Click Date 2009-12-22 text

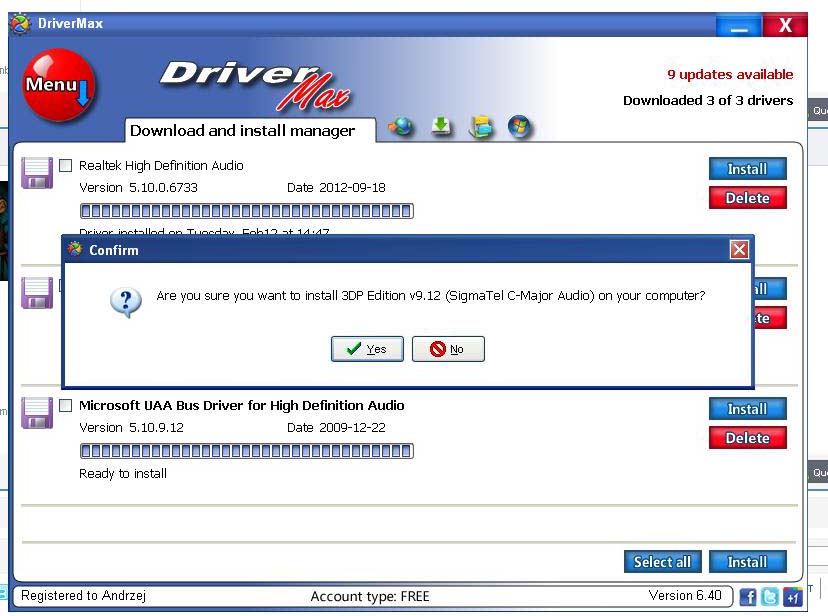pyautogui.click(x=336, y=428)
